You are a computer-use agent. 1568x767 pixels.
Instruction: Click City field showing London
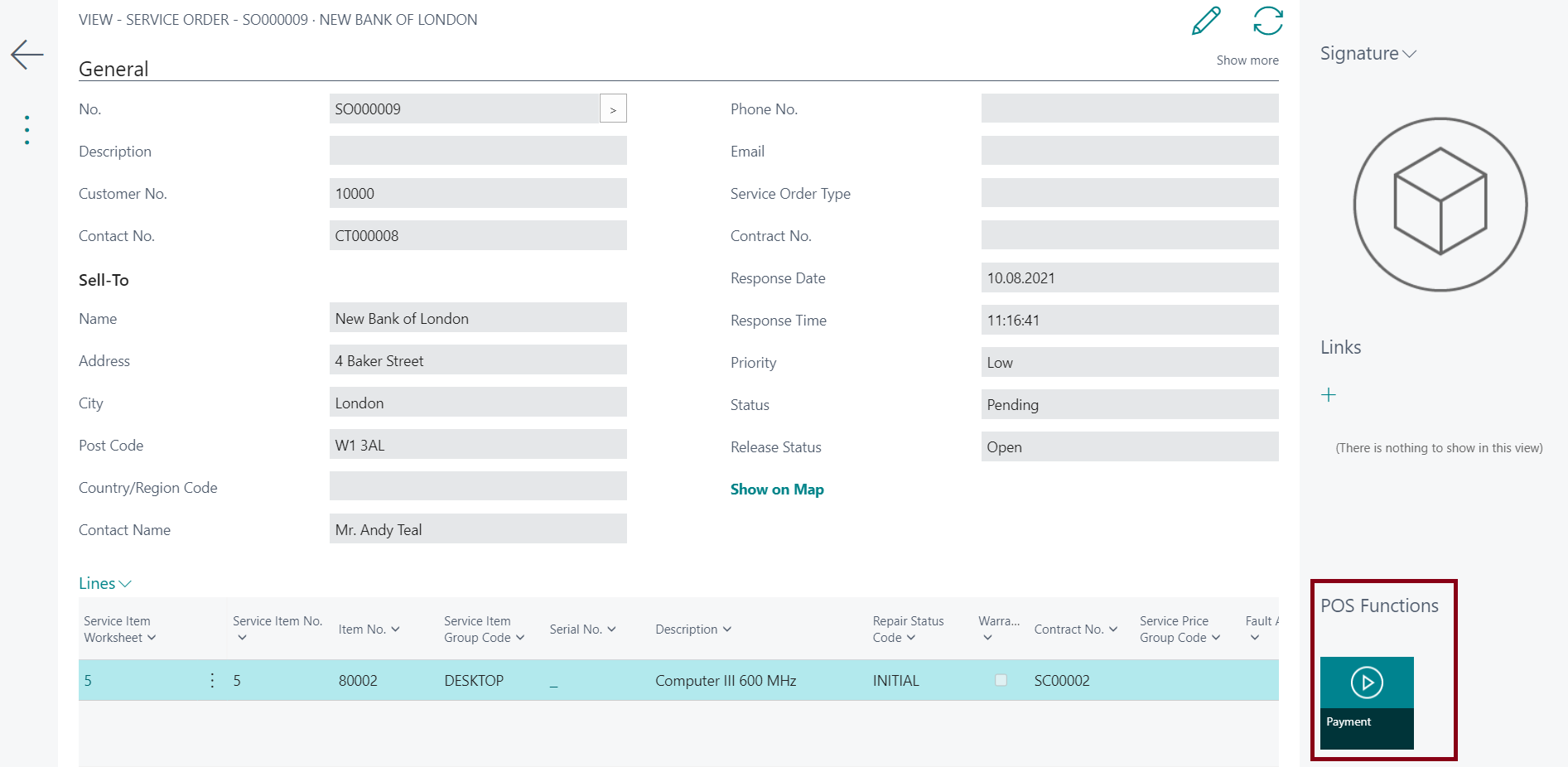(x=478, y=403)
